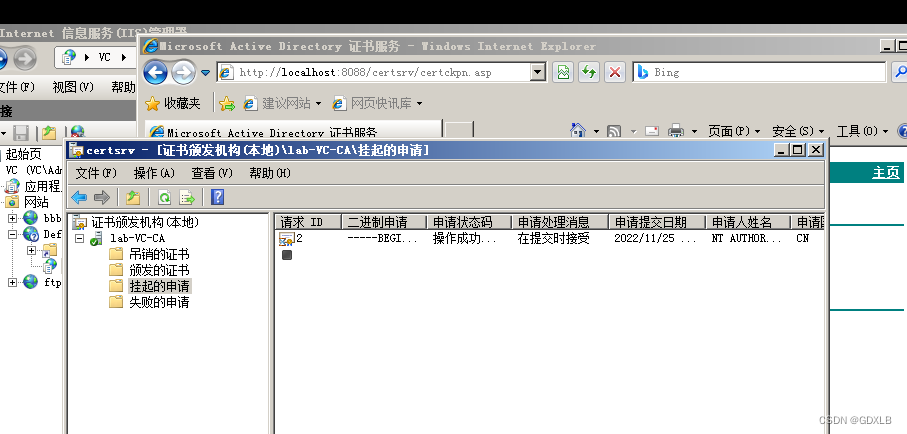Open 失败的申请 folder

pyautogui.click(x=159, y=302)
